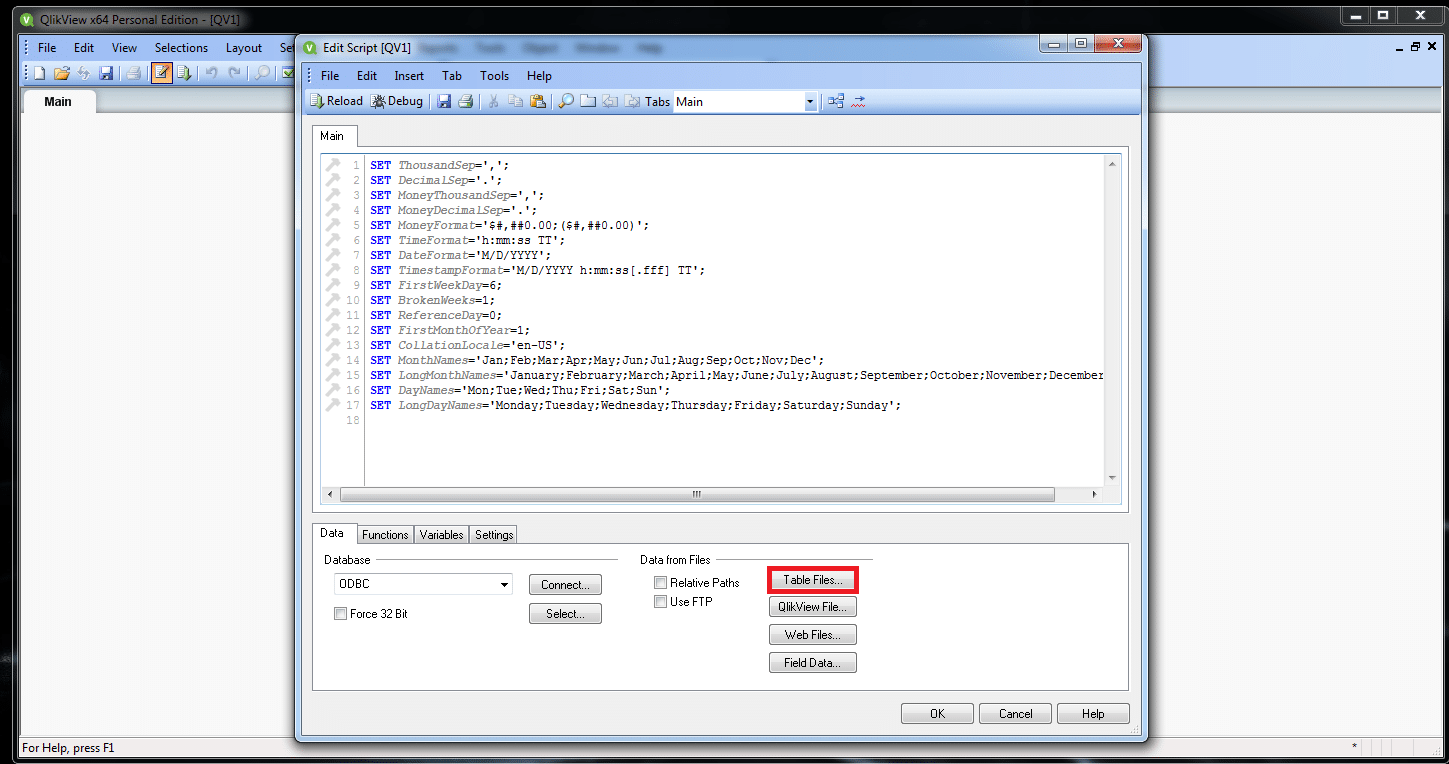Open Help menu in Edit Script dialog
Image resolution: width=1449 pixels, height=764 pixels.
pyautogui.click(x=539, y=75)
